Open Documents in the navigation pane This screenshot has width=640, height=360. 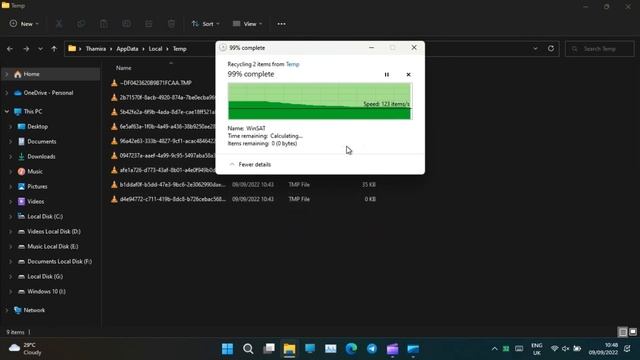pyautogui.click(x=41, y=142)
